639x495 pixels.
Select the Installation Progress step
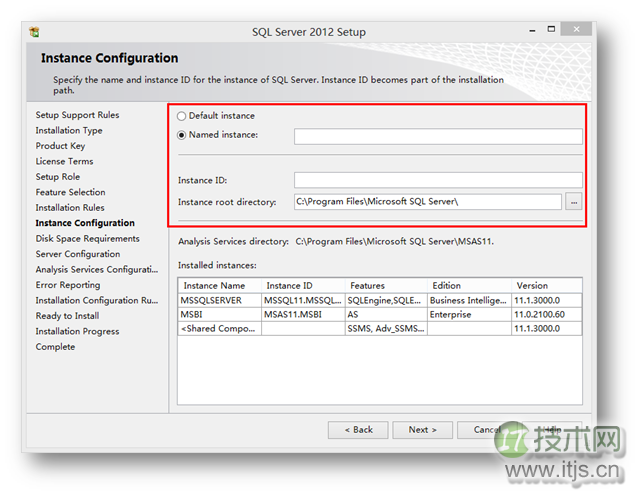[x=77, y=332]
